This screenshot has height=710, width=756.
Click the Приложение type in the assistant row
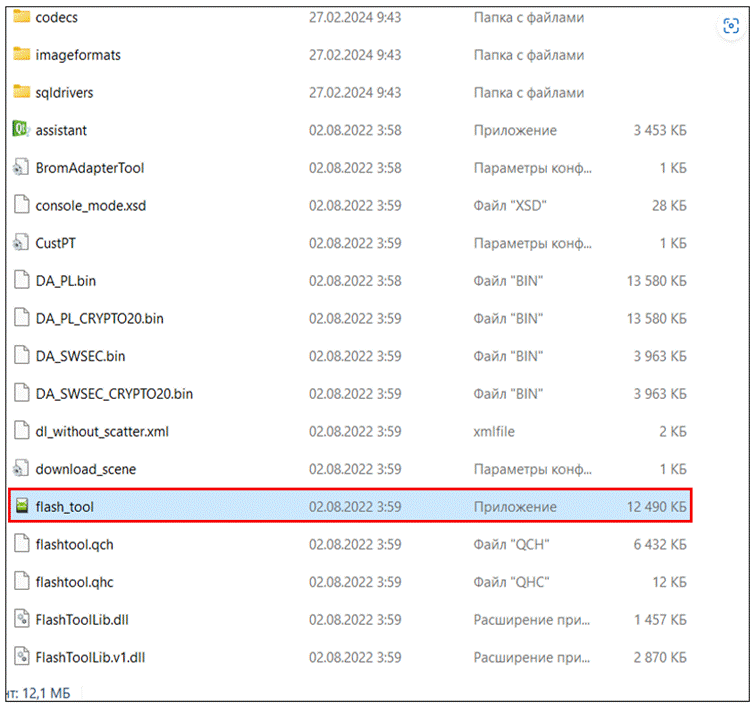click(515, 130)
